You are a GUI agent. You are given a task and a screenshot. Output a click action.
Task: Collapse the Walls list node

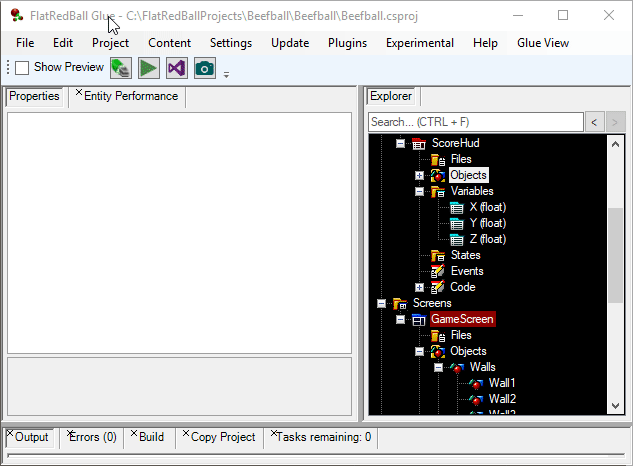coord(439,367)
